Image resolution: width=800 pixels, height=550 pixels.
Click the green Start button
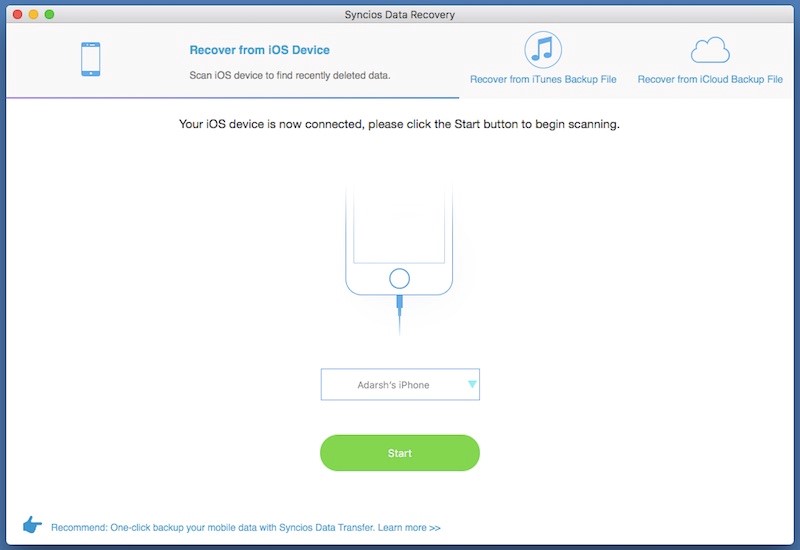click(400, 453)
